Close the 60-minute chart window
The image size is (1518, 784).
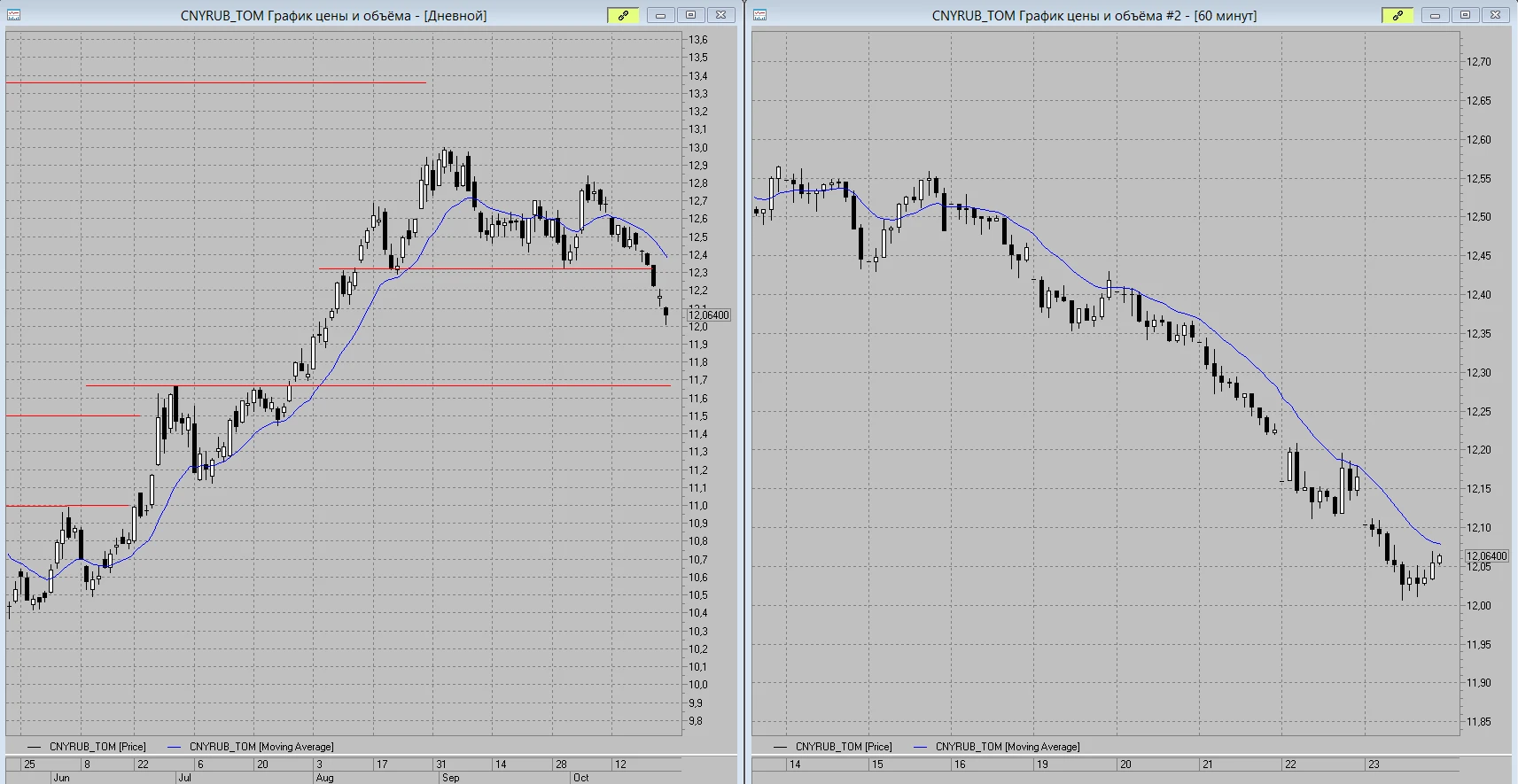point(1496,15)
